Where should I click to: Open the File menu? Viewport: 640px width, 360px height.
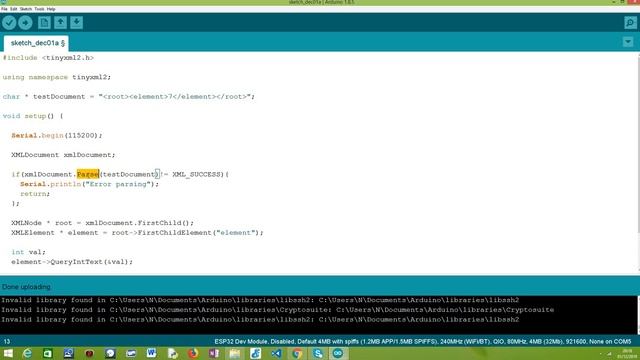click(x=4, y=9)
